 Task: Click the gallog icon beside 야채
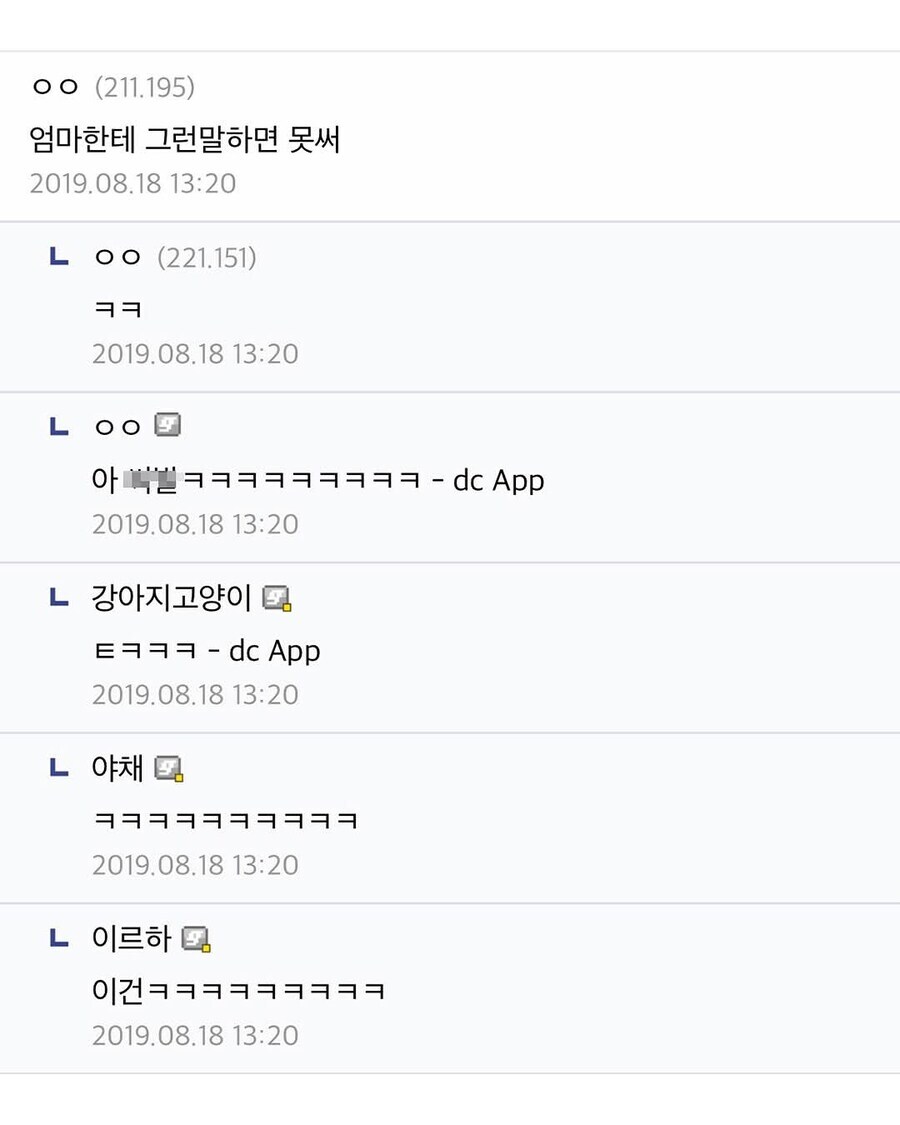tap(169, 769)
